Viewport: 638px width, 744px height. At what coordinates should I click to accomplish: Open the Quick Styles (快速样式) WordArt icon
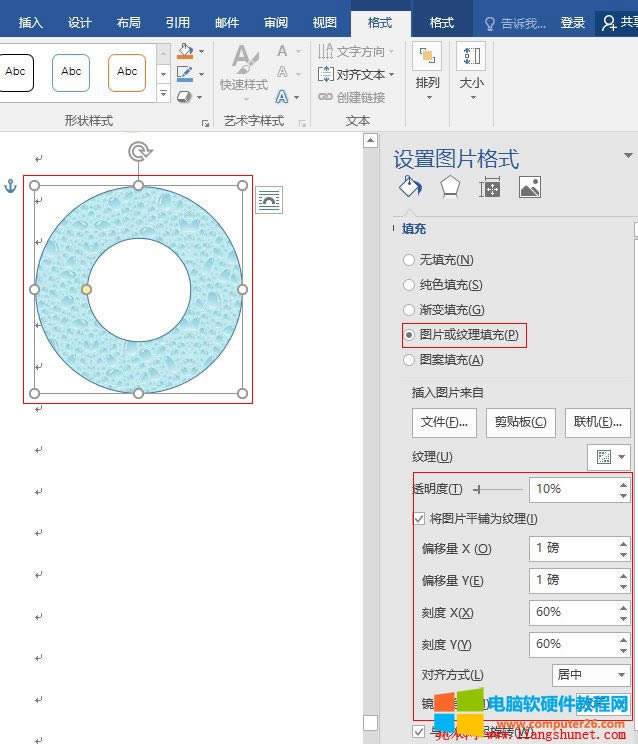coord(245,59)
